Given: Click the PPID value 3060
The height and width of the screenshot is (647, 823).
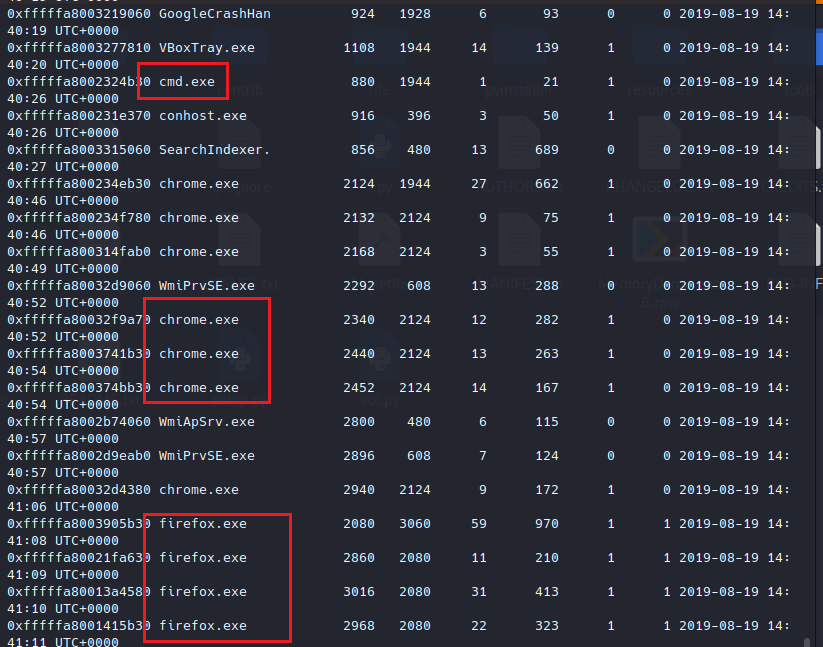Looking at the screenshot, I should (415, 524).
